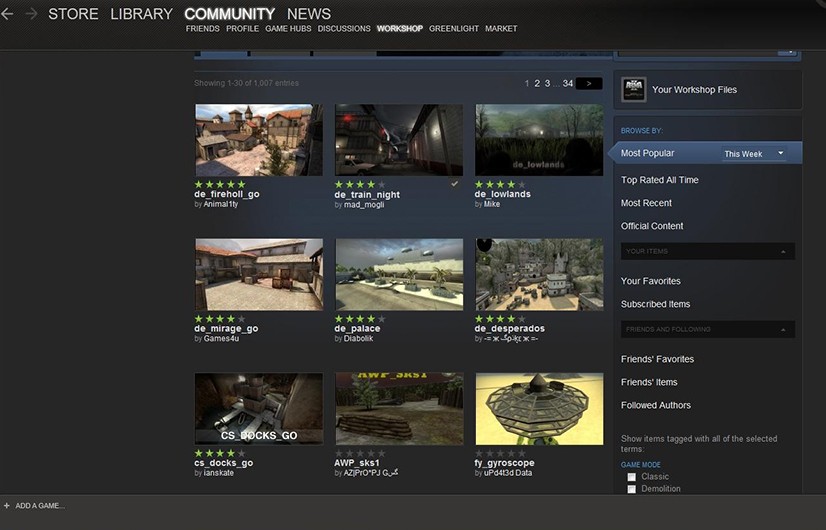Select Most Popular browse option

click(647, 153)
